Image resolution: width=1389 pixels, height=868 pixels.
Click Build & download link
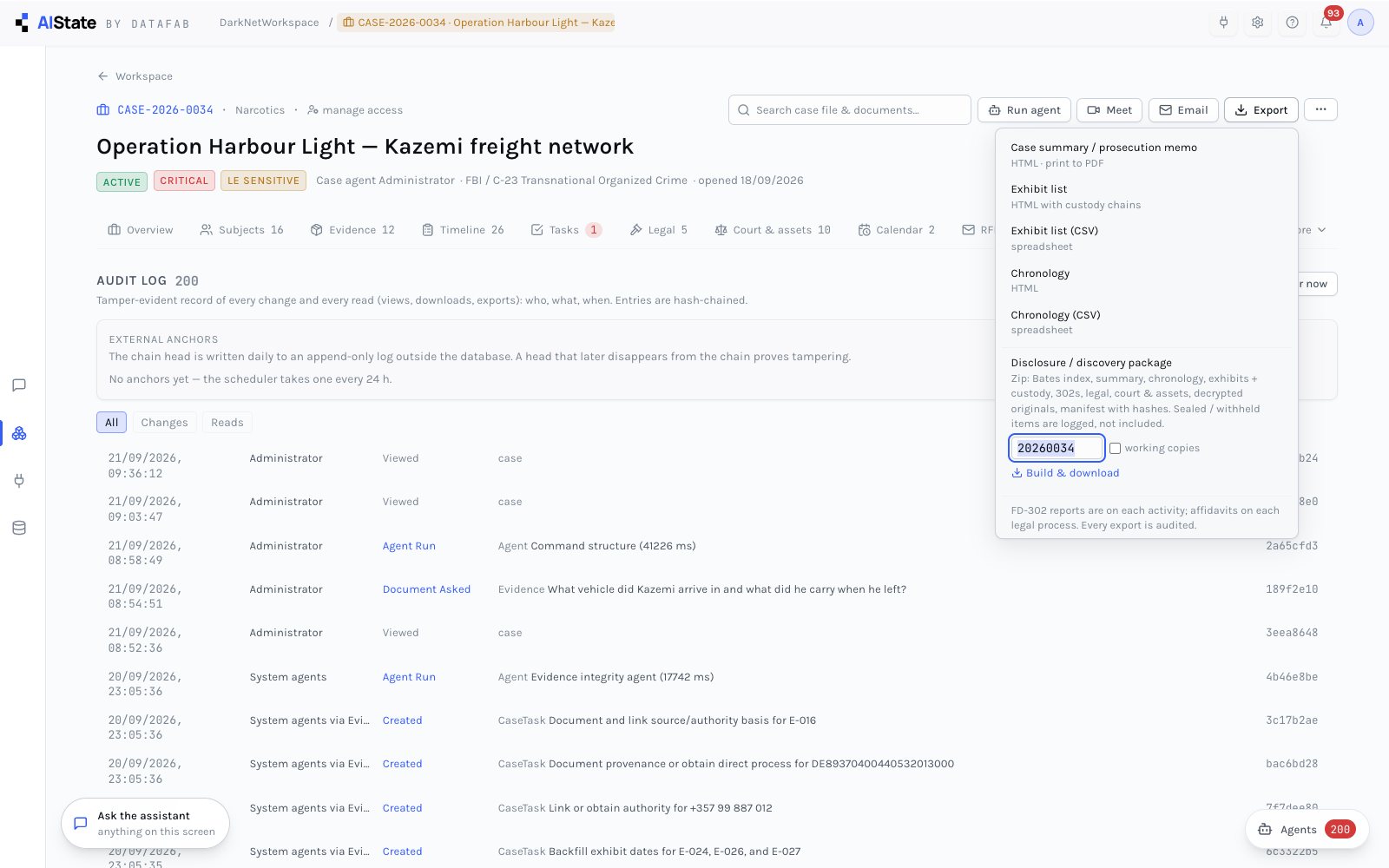pos(1065,473)
